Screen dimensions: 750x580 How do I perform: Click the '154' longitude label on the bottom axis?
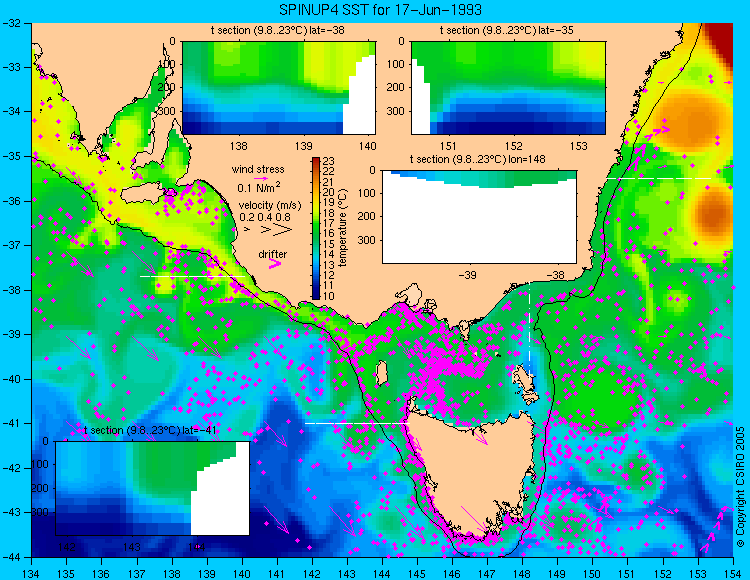(x=733, y=574)
